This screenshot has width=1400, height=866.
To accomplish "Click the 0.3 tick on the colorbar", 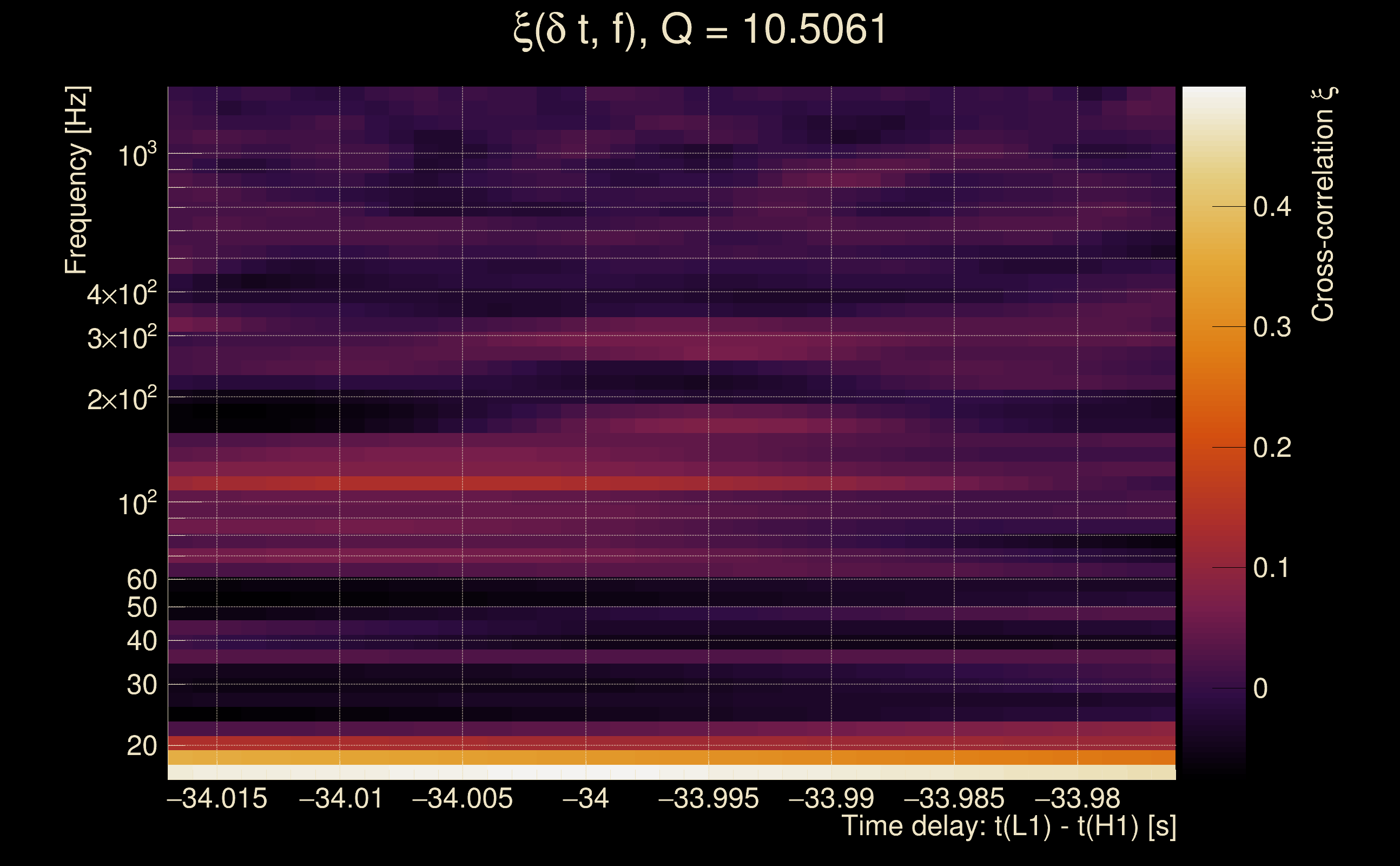I will pyautogui.click(x=1272, y=327).
